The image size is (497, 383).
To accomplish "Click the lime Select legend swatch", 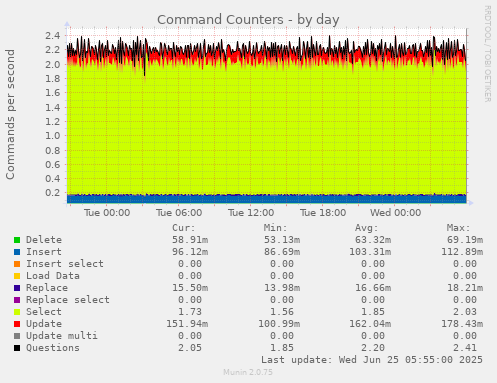I will click(x=17, y=312).
